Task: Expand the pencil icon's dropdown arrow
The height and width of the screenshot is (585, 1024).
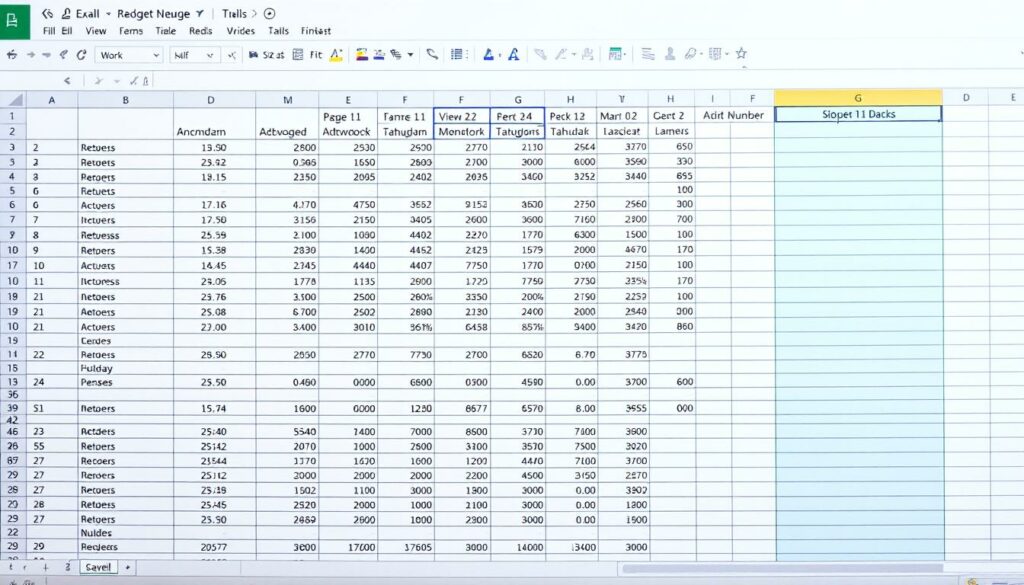Action: tap(573, 55)
